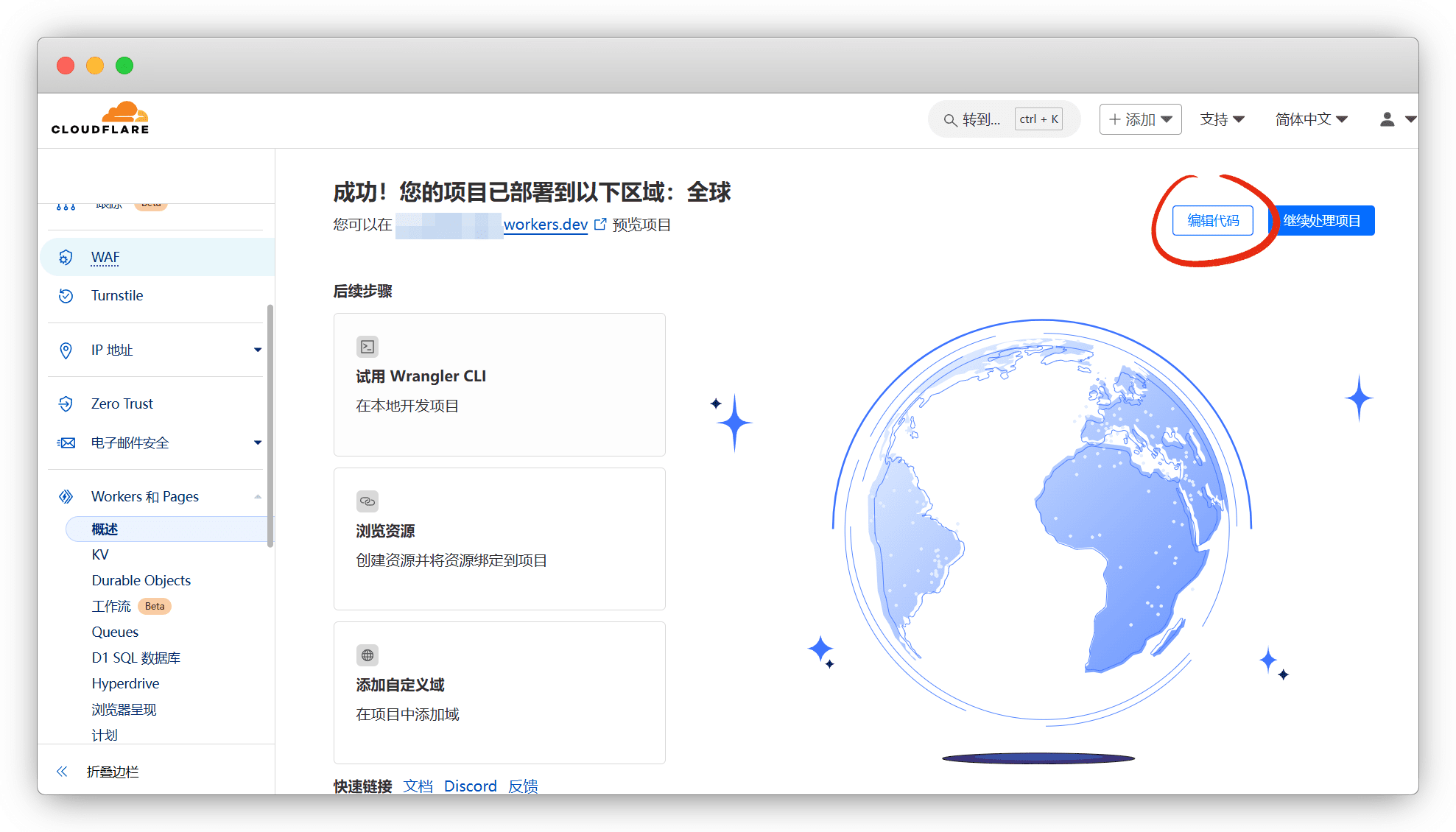
Task: Open the 简体中文 language dropdown
Action: (x=1311, y=119)
